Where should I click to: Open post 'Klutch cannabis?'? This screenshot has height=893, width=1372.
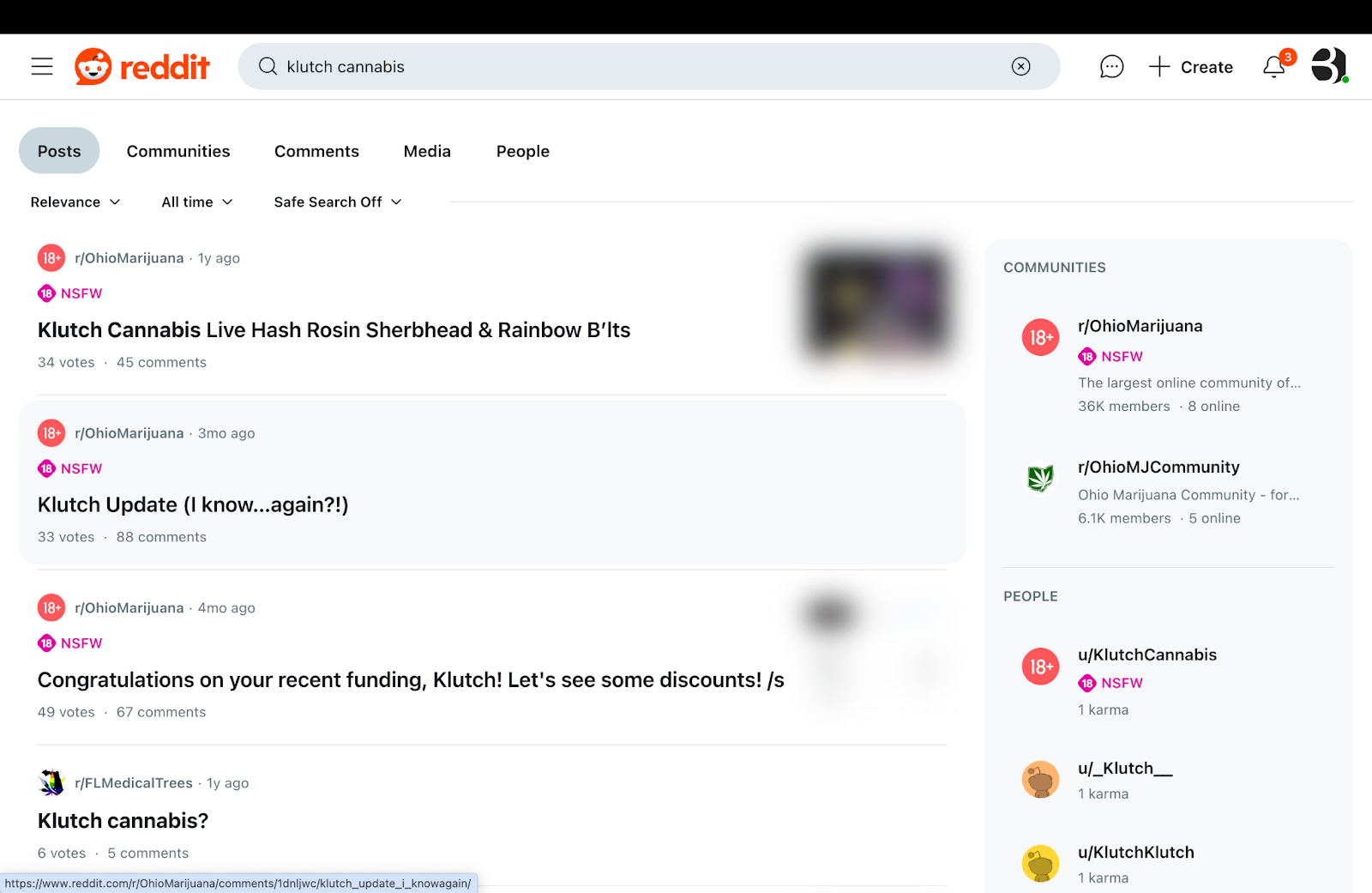123,821
